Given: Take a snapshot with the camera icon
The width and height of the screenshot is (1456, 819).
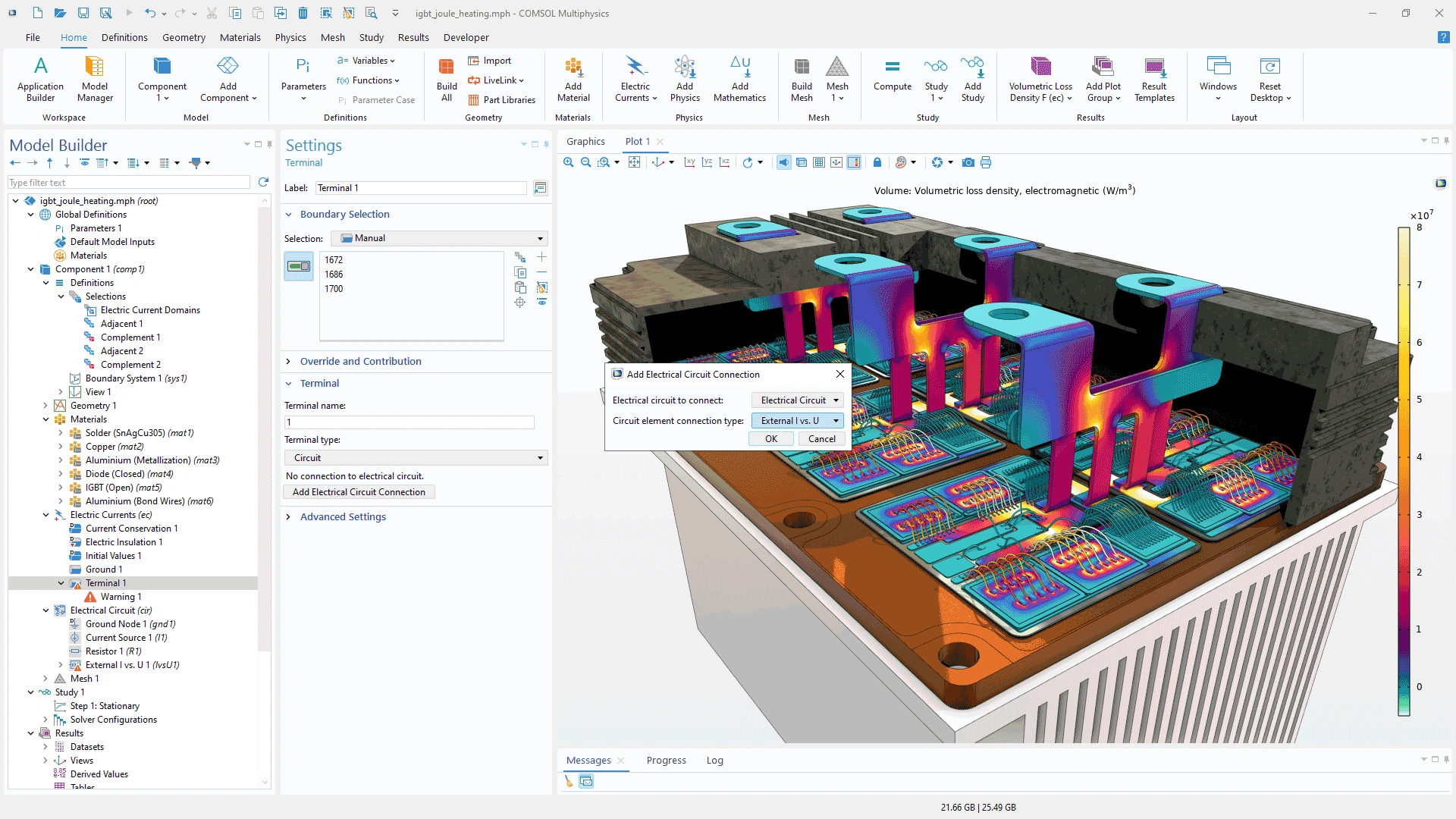Looking at the screenshot, I should click(x=968, y=162).
